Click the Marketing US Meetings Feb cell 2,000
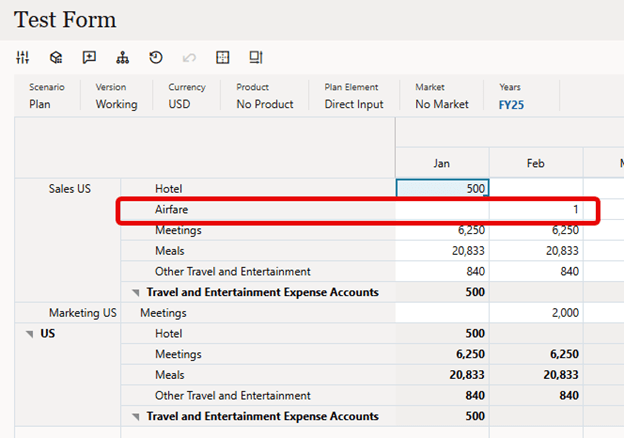This screenshot has width=624, height=438. [535, 313]
